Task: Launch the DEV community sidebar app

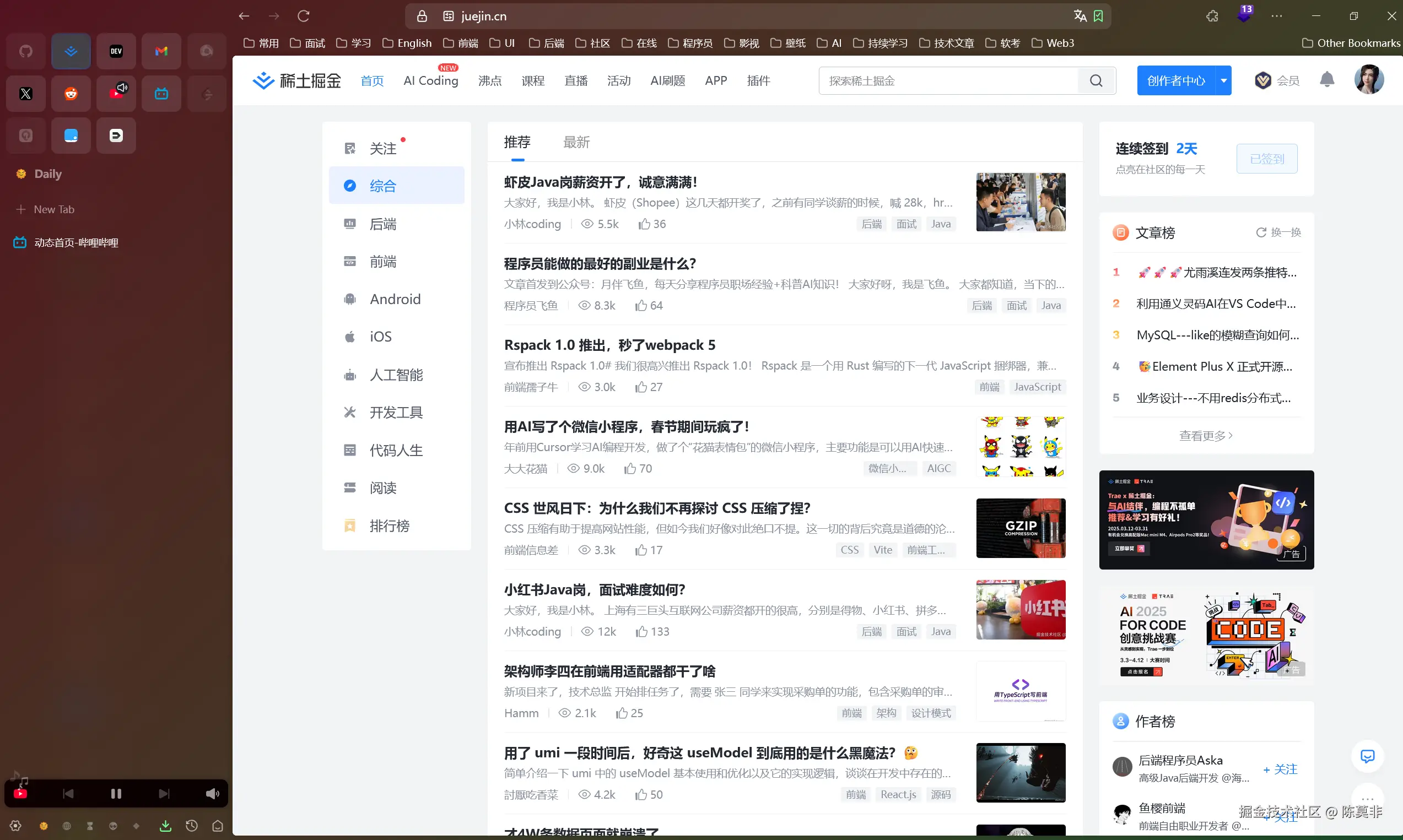Action: pos(116,51)
